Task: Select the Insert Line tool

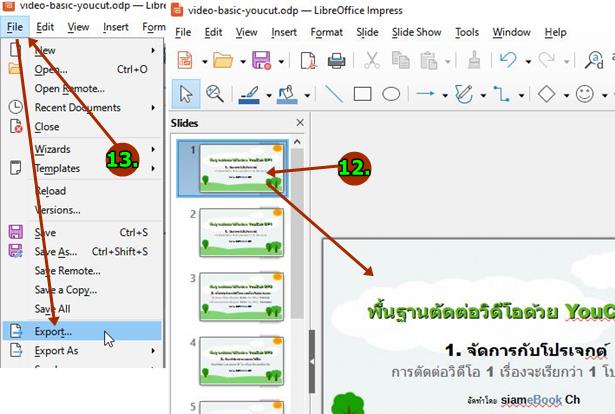Action: tap(334, 94)
